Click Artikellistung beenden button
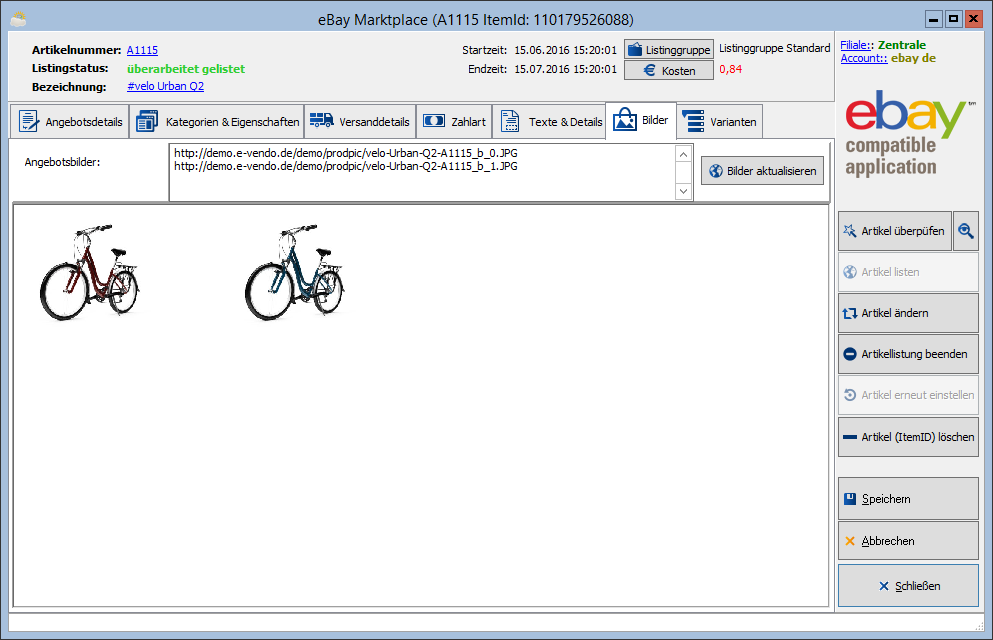The image size is (993, 640). click(908, 354)
